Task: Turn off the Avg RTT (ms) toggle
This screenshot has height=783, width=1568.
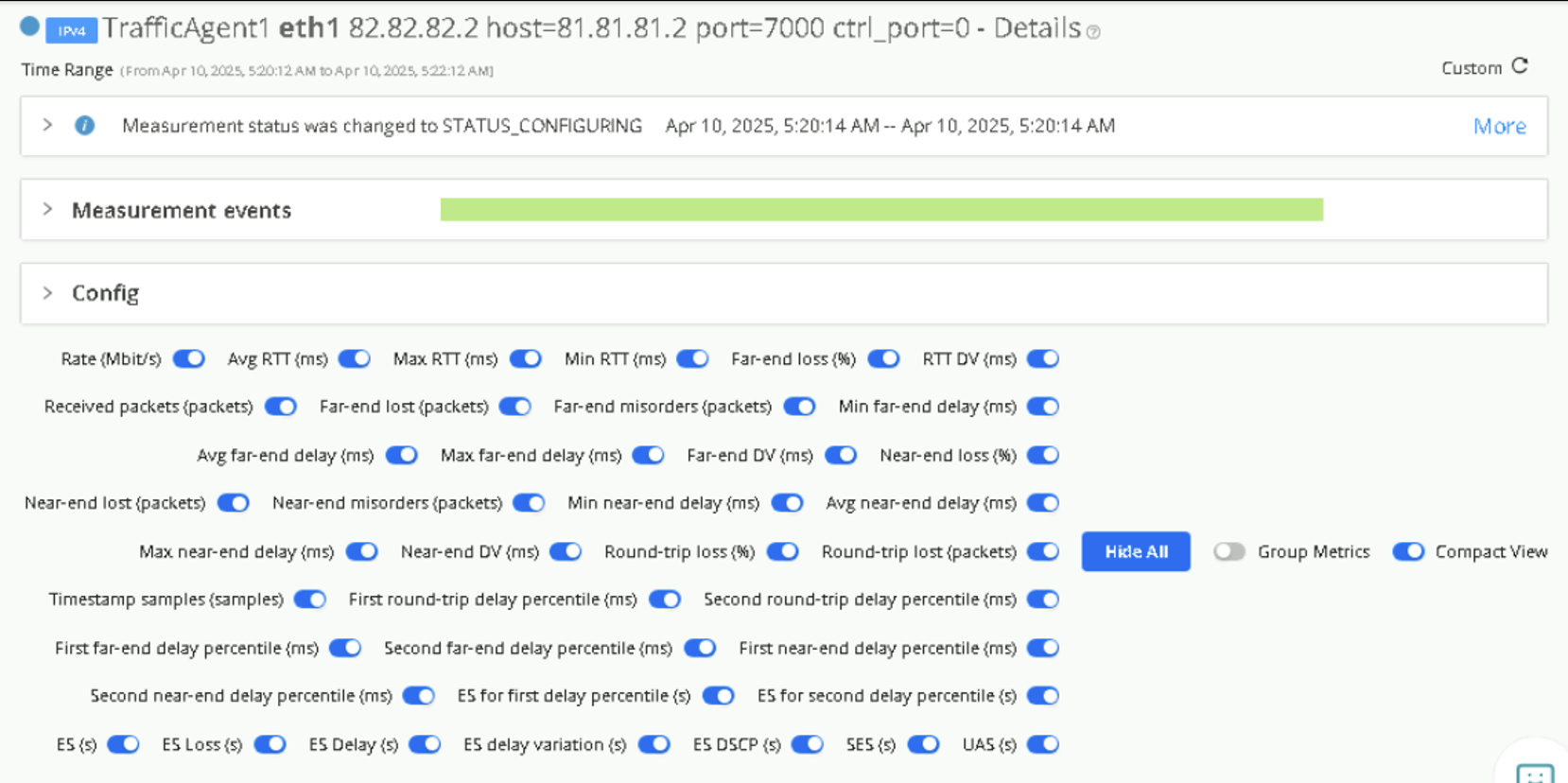Action: coord(355,359)
